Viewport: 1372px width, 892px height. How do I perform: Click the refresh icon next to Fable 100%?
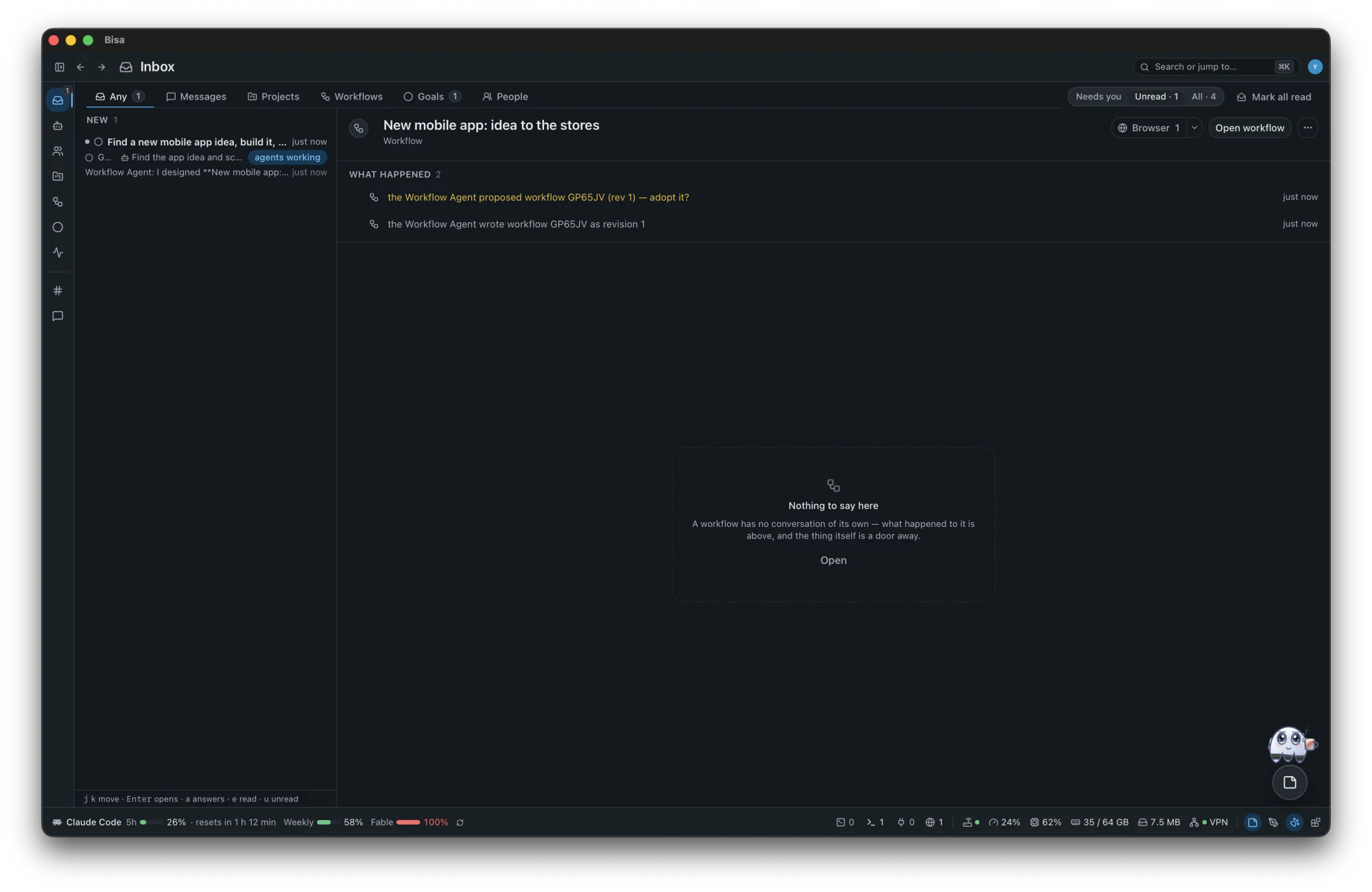click(460, 823)
